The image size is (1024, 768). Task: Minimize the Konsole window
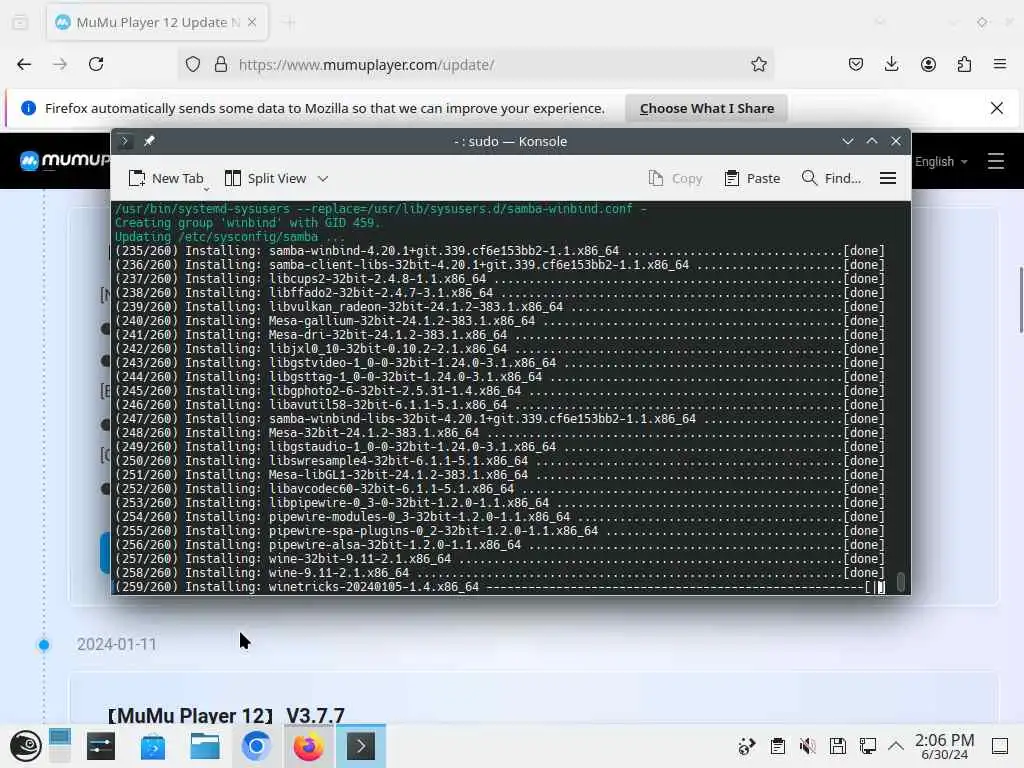[x=848, y=141]
